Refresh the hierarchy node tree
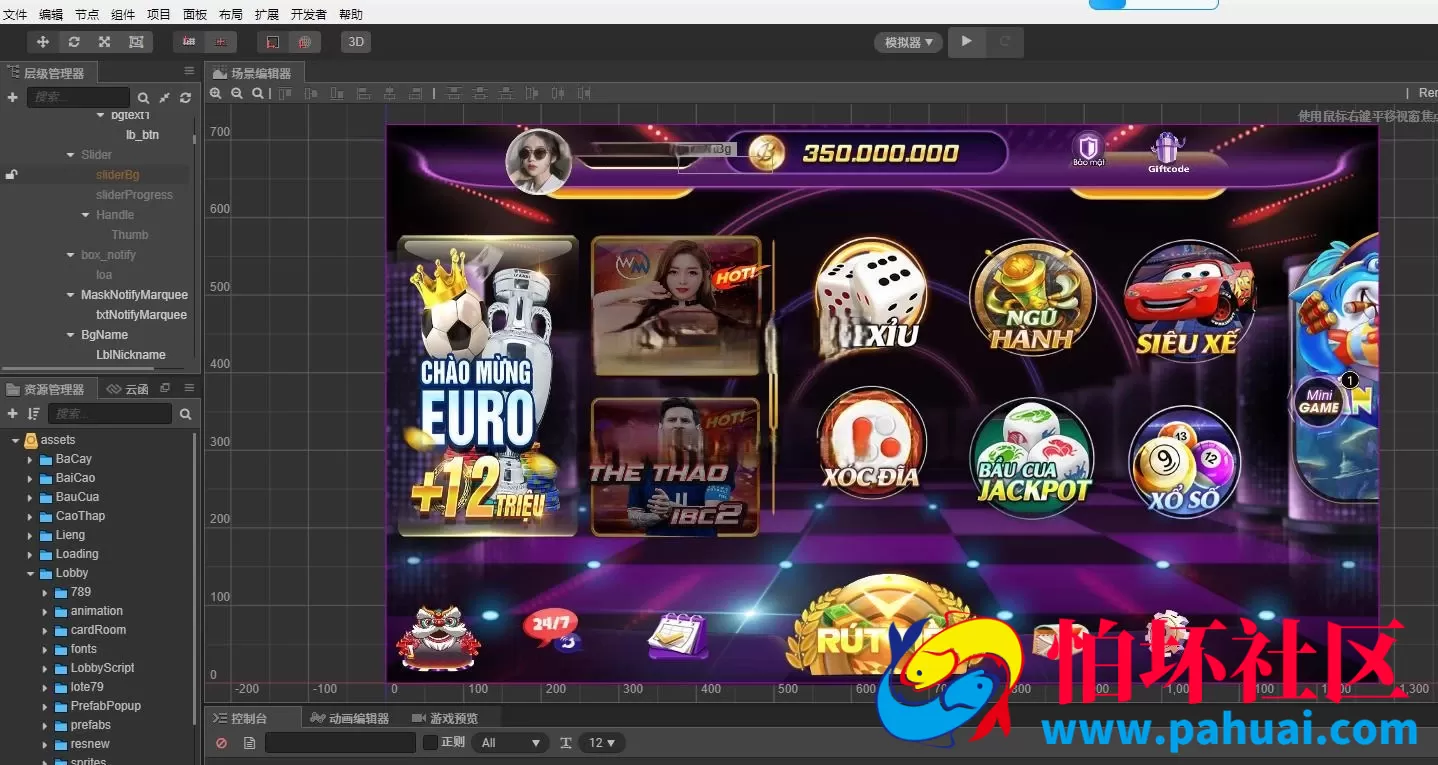The height and width of the screenshot is (765, 1438). pyautogui.click(x=185, y=98)
